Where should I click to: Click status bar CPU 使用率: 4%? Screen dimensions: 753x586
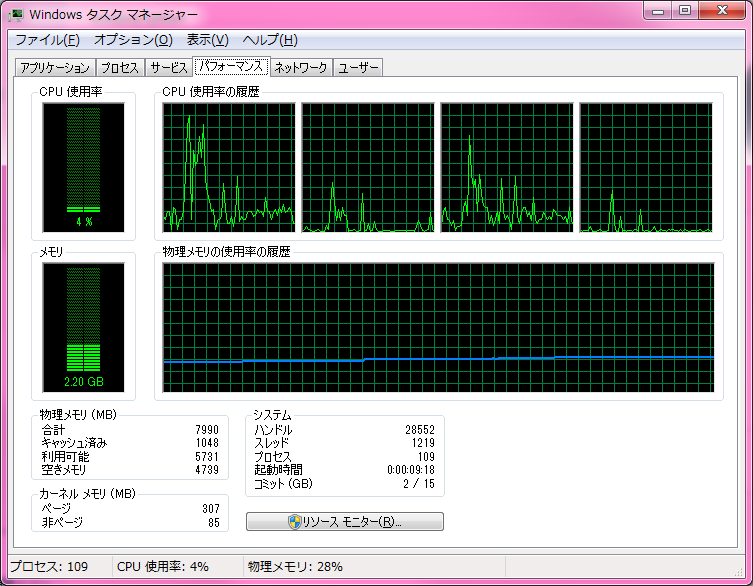163,567
